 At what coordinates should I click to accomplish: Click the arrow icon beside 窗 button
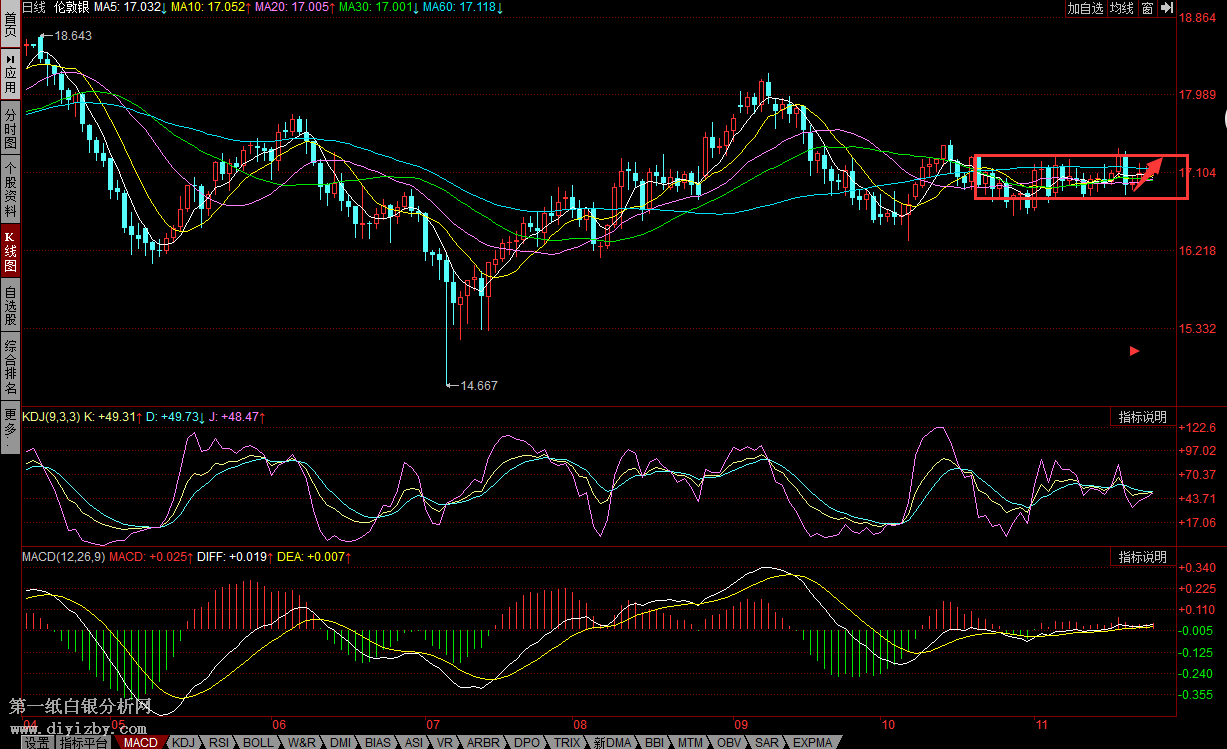pos(1166,8)
